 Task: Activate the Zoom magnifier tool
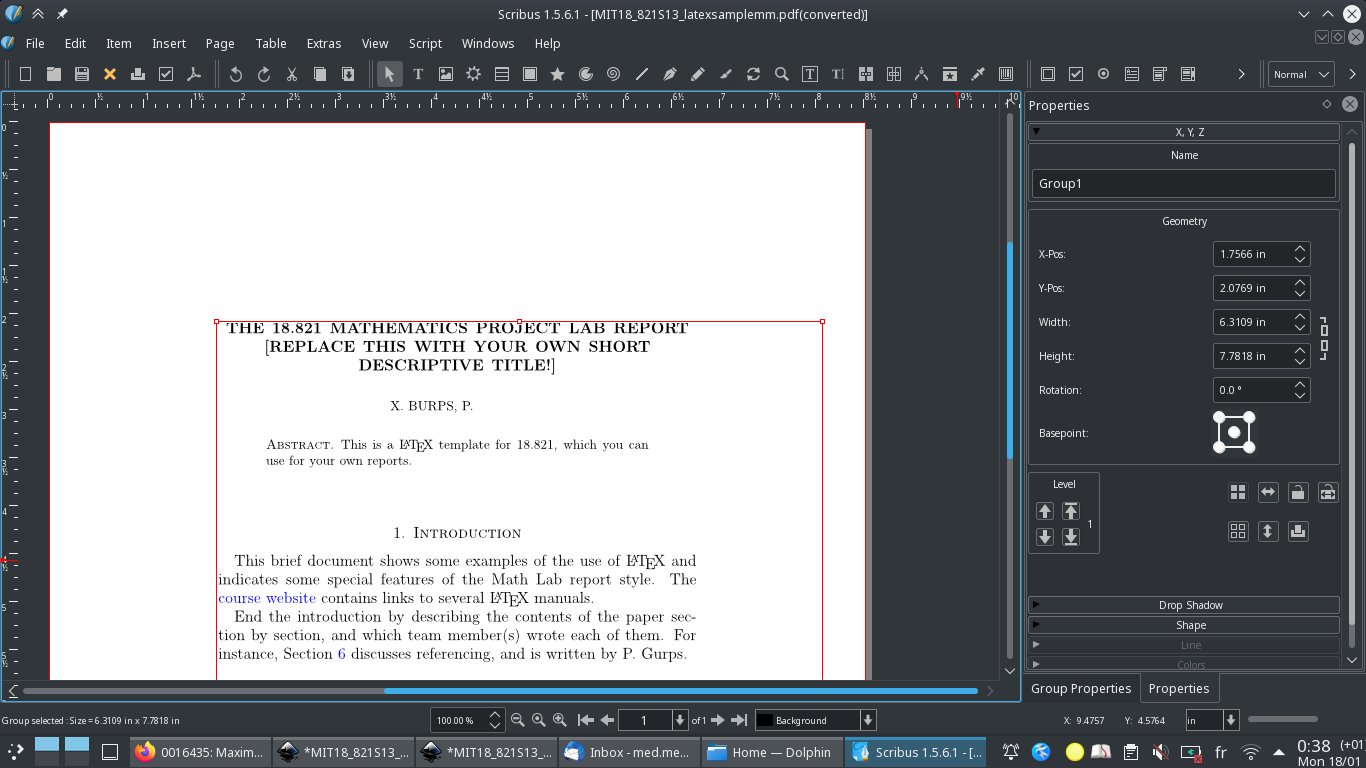point(781,74)
